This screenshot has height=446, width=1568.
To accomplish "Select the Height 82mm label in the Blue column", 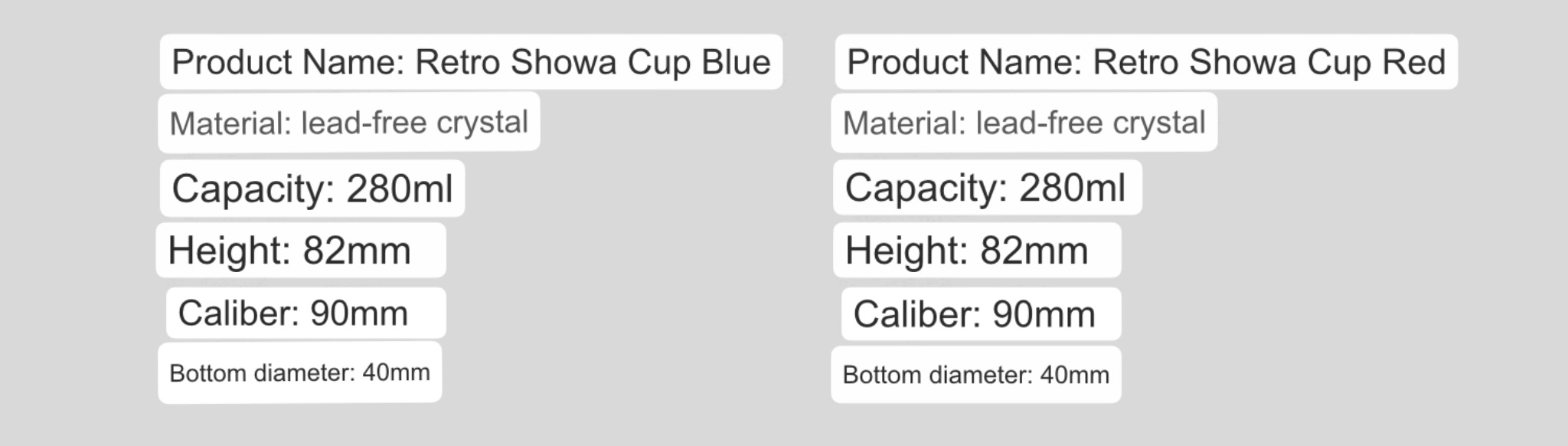I will point(301,250).
